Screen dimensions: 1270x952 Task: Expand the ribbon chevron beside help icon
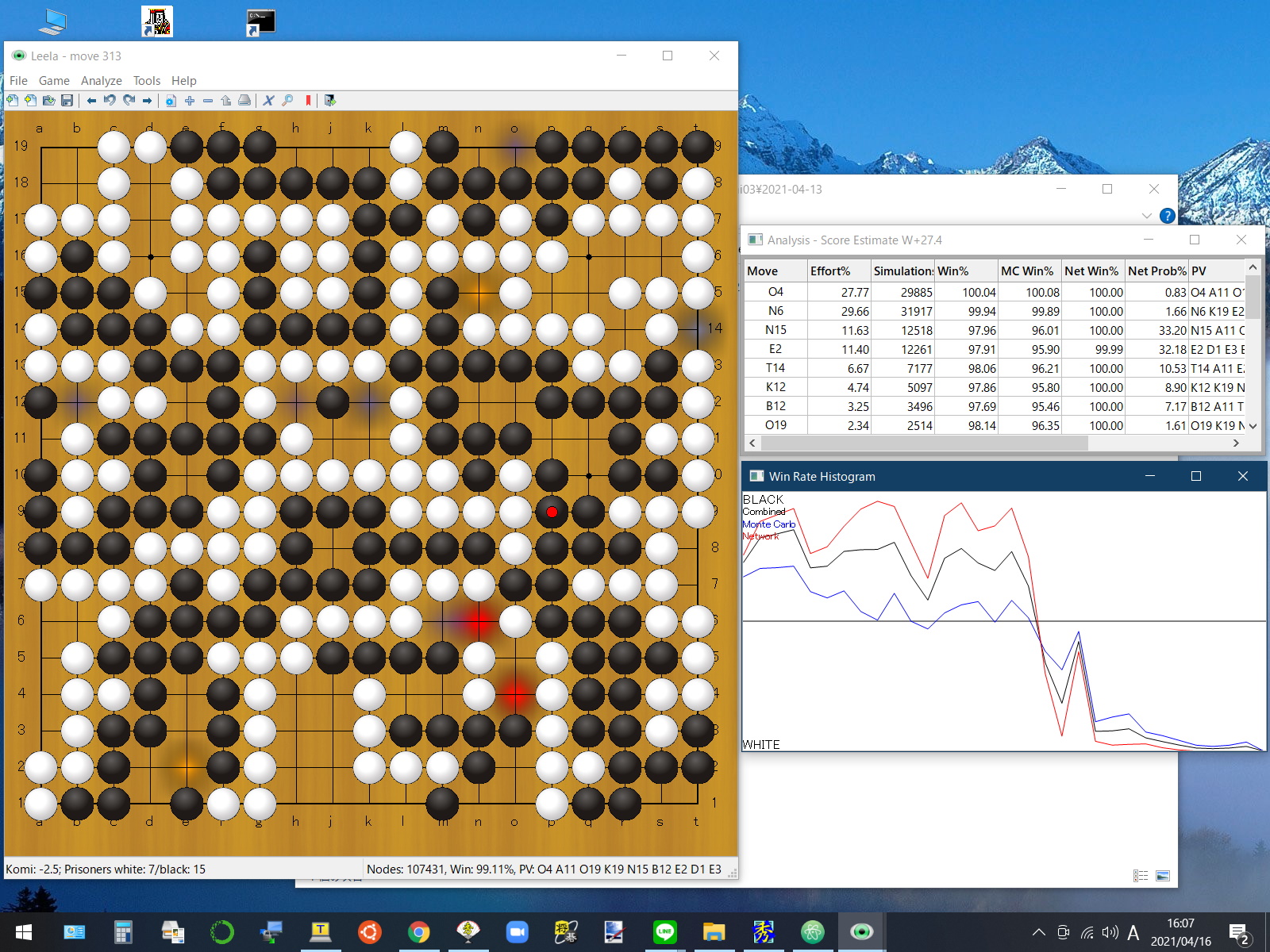point(1146,216)
